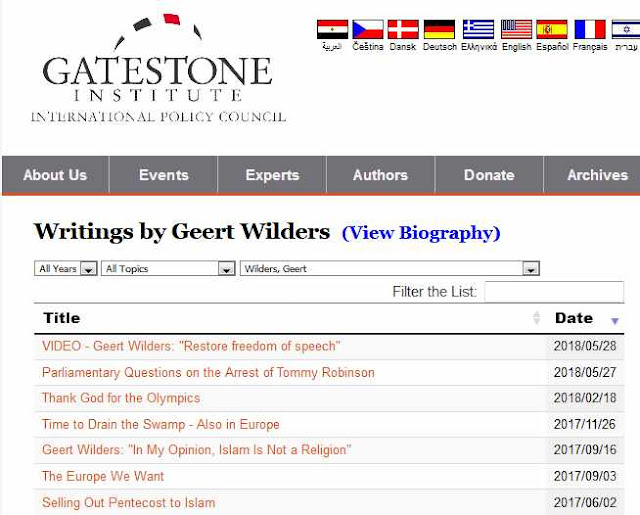Click the Français language label
640x515 pixels.
(x=590, y=47)
